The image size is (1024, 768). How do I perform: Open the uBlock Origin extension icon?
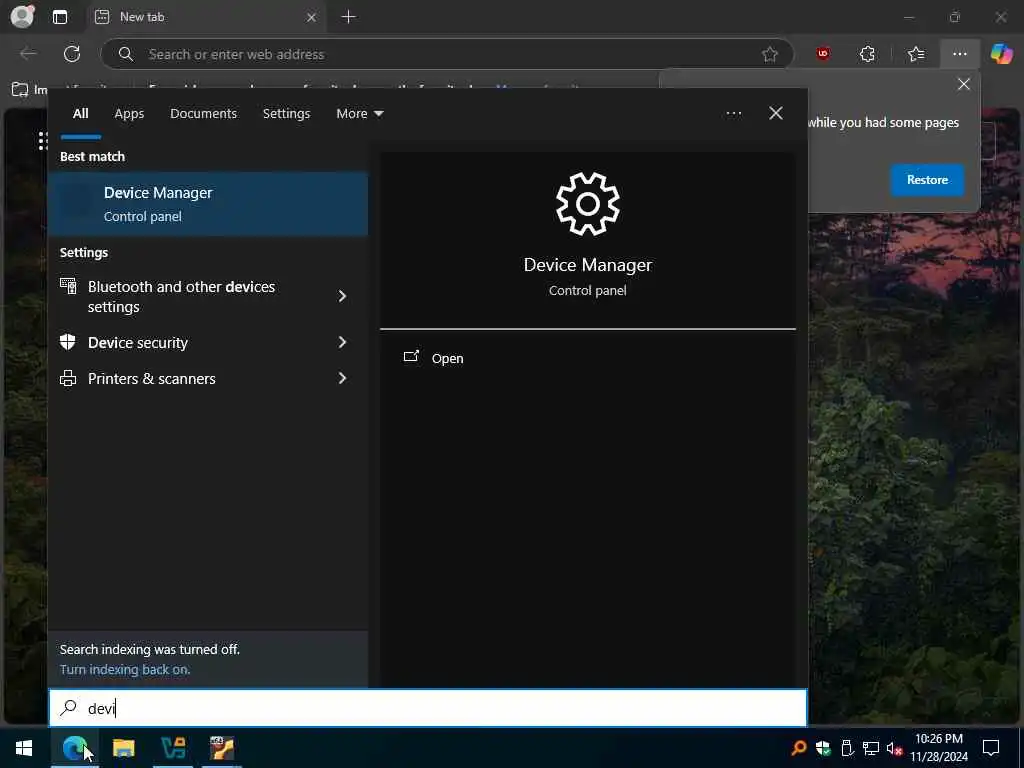point(823,54)
